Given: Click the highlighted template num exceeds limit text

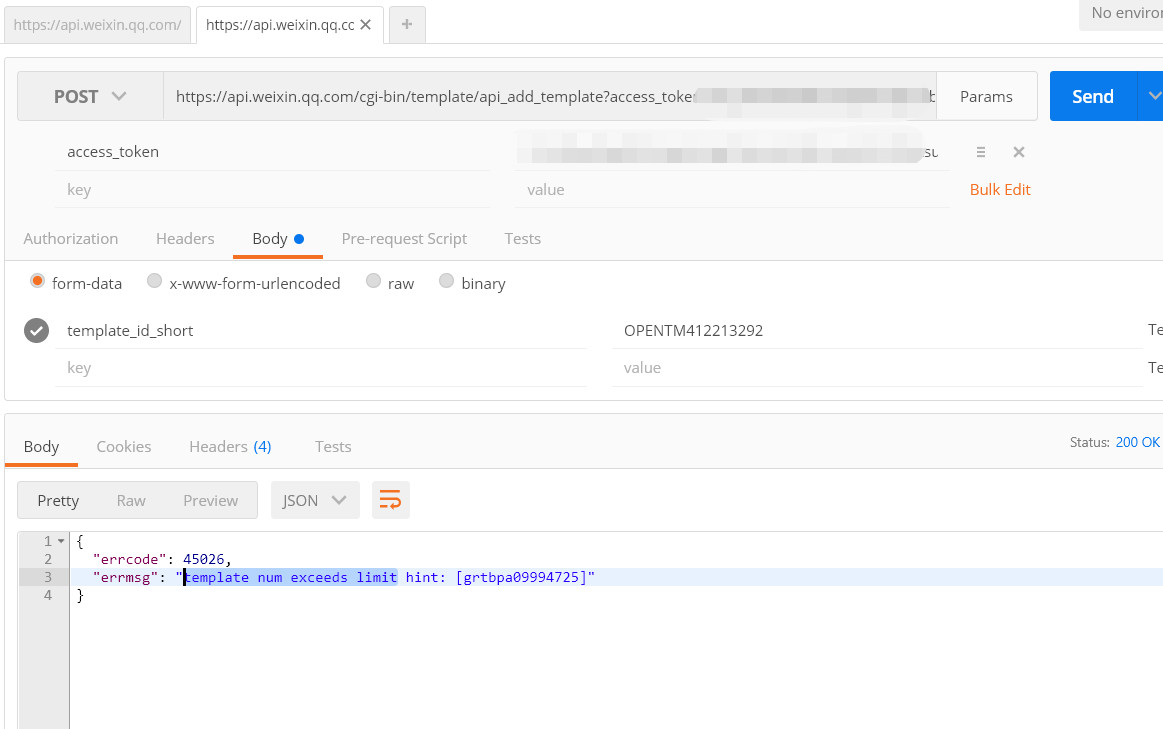Looking at the screenshot, I should [291, 577].
